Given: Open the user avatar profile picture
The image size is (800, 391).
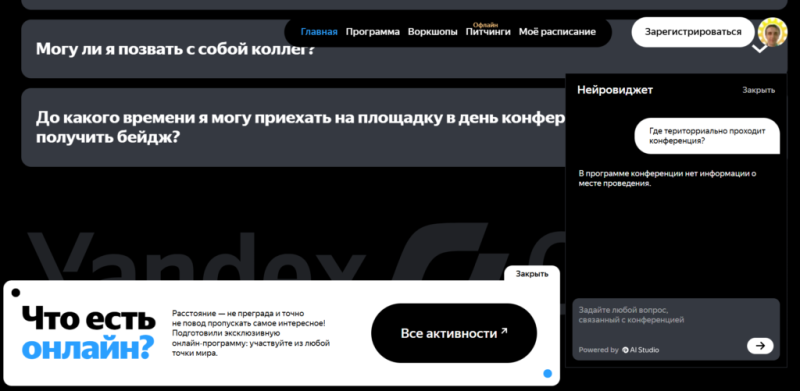Looking at the screenshot, I should [x=772, y=32].
